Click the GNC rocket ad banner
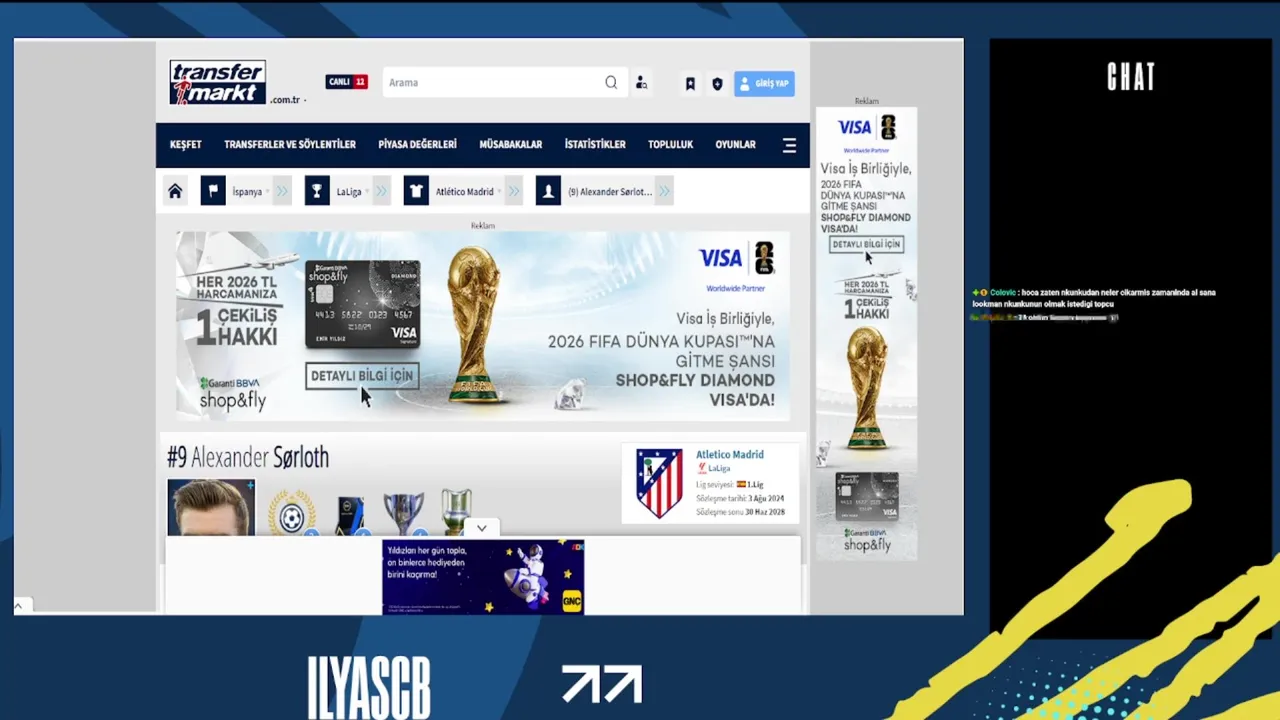The width and height of the screenshot is (1280, 720). point(483,577)
